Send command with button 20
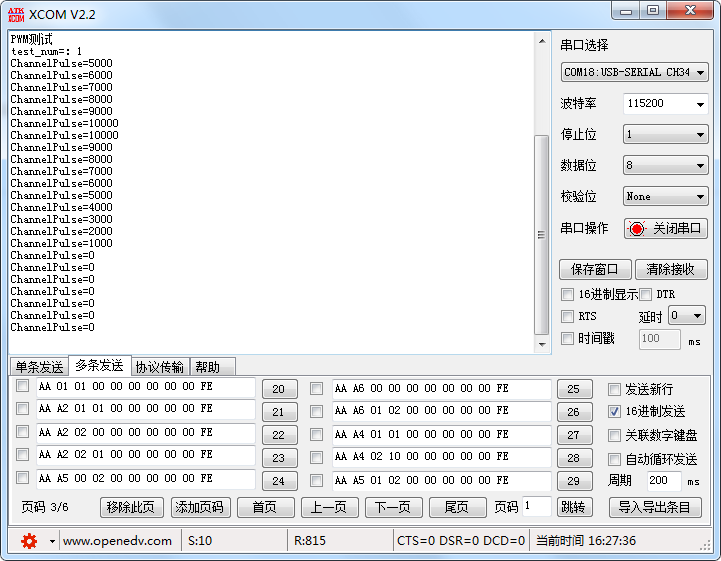The image size is (721, 561). tap(280, 389)
